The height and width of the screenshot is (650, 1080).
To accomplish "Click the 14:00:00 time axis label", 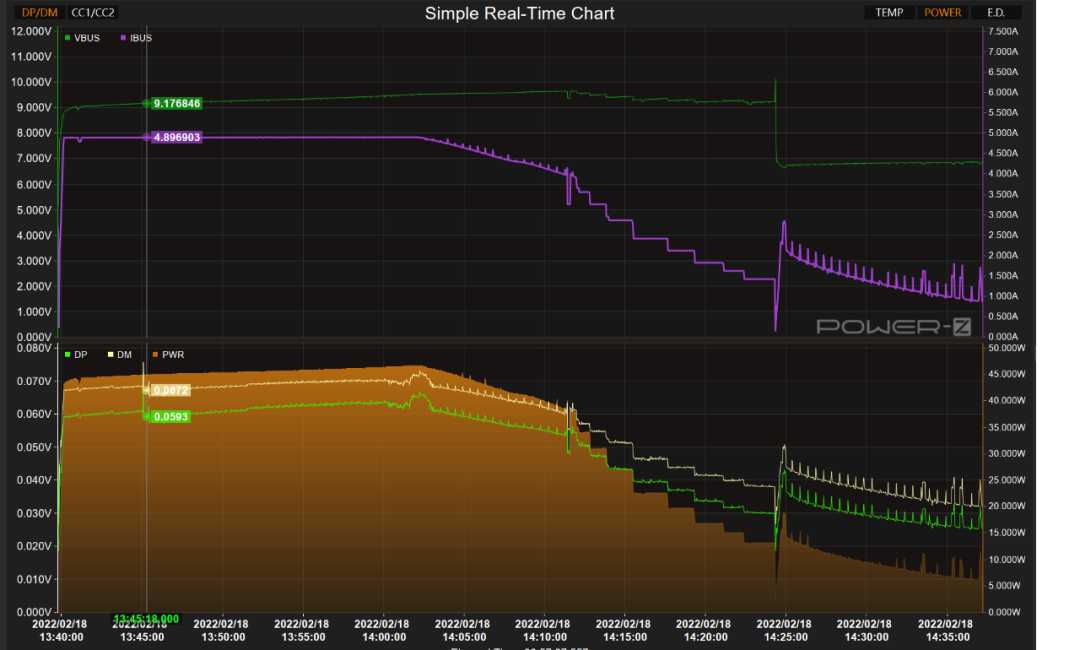I will [383, 630].
